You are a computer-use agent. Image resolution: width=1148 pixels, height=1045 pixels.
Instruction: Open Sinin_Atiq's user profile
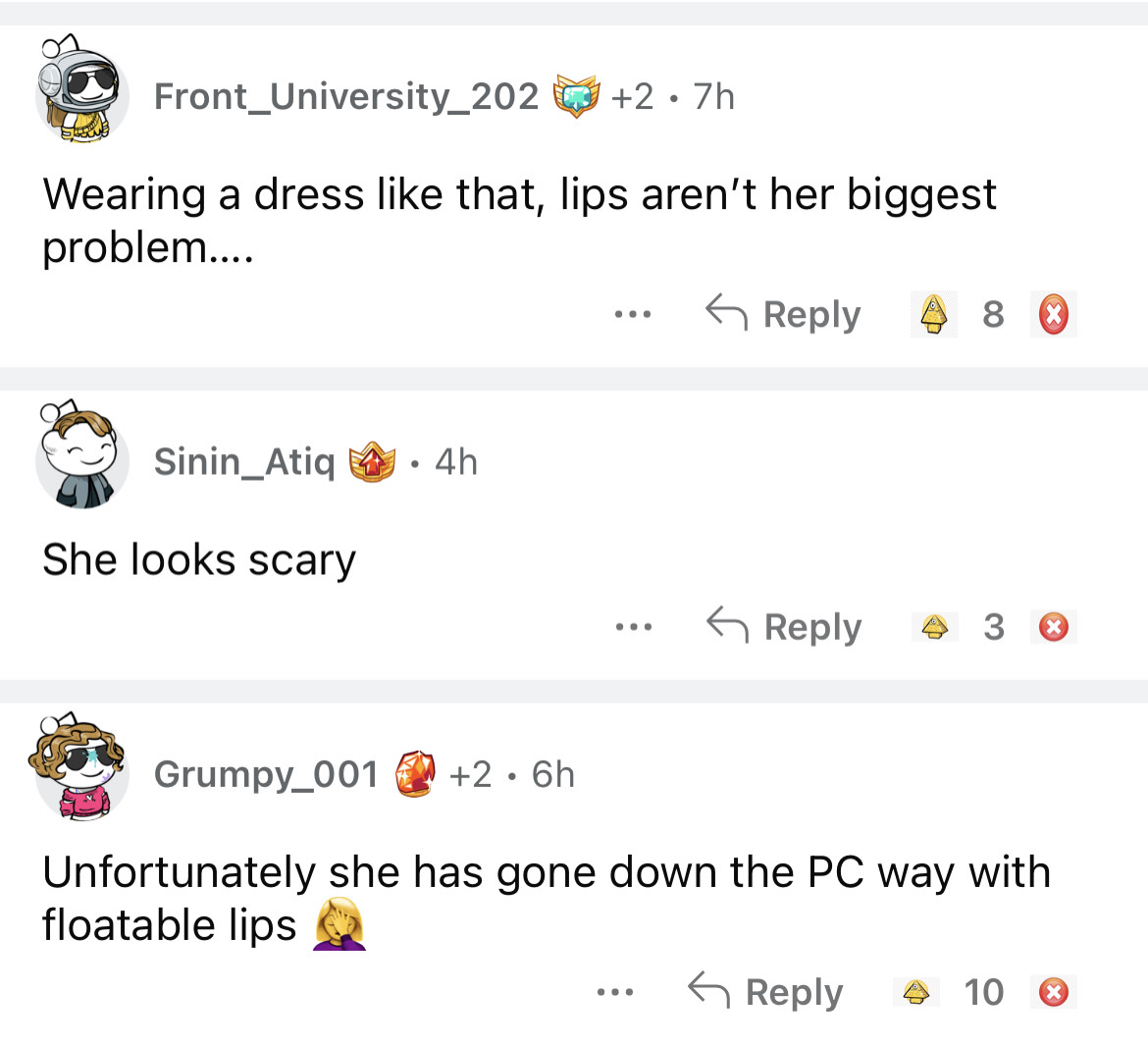(244, 461)
